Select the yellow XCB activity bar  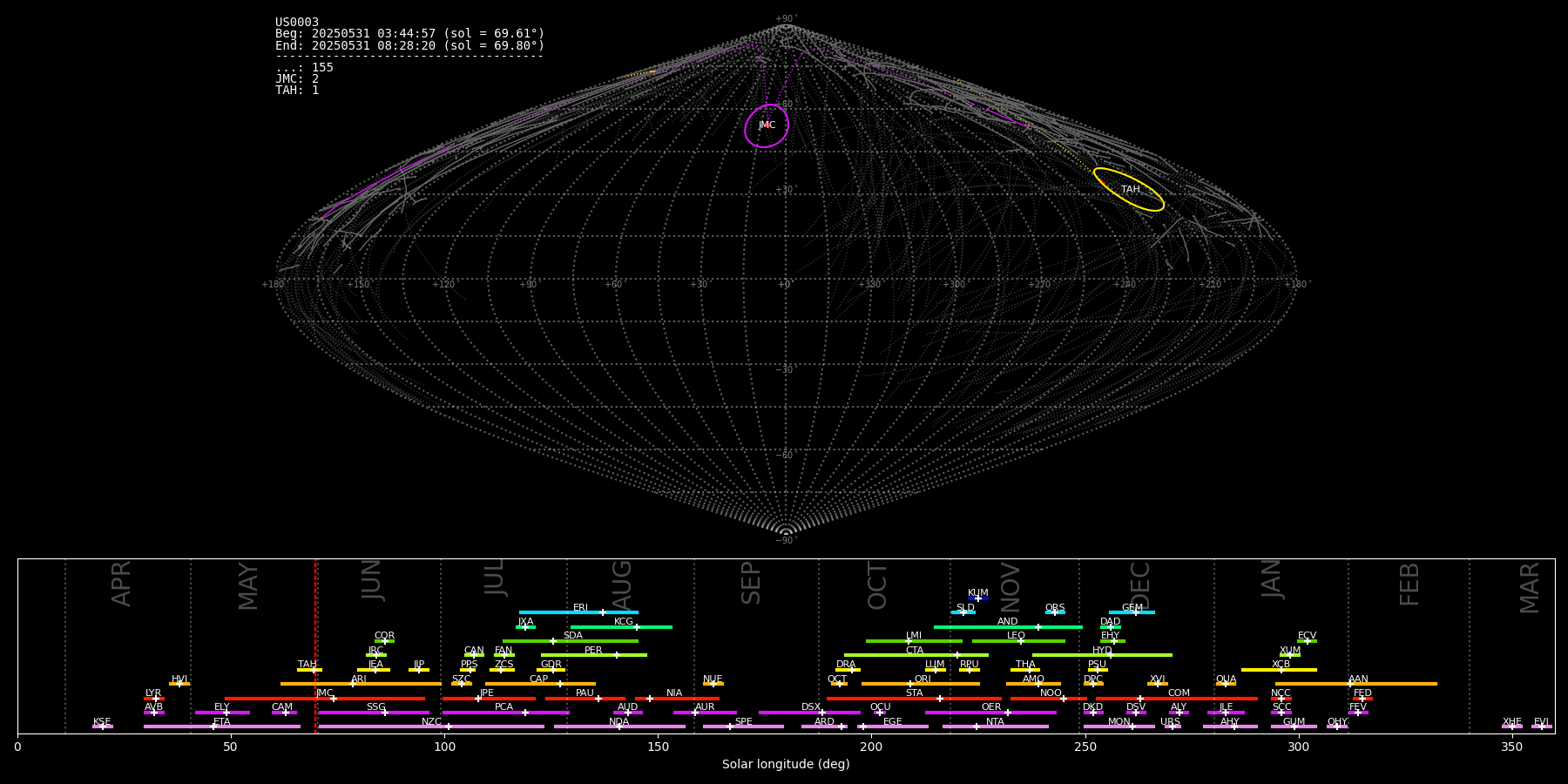[1279, 670]
